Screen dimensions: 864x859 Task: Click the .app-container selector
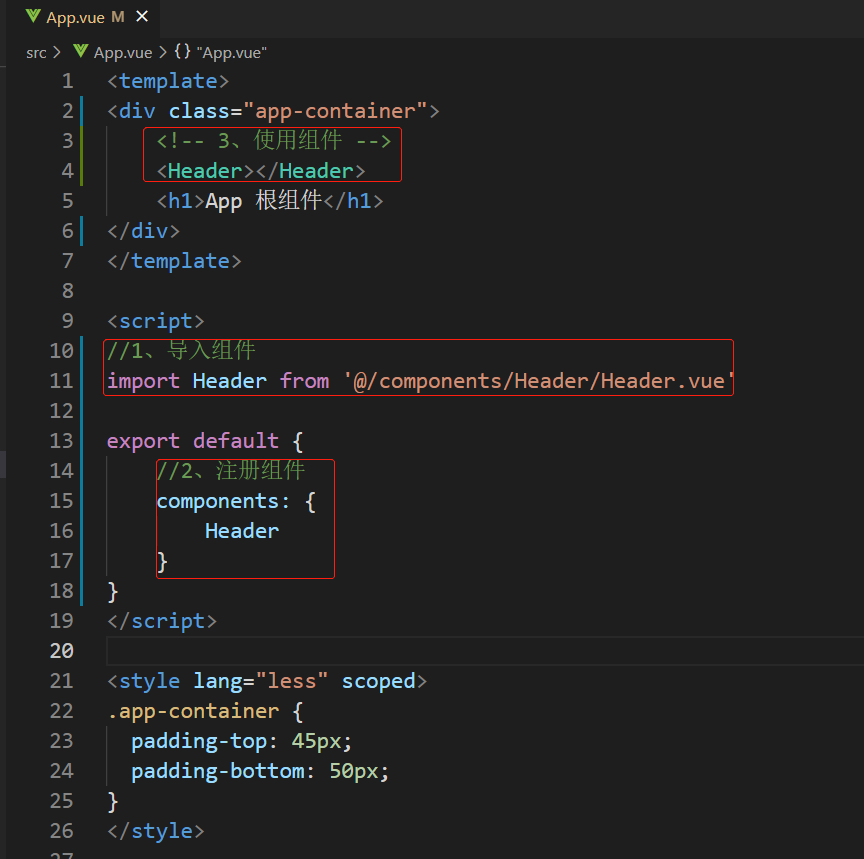pos(193,711)
